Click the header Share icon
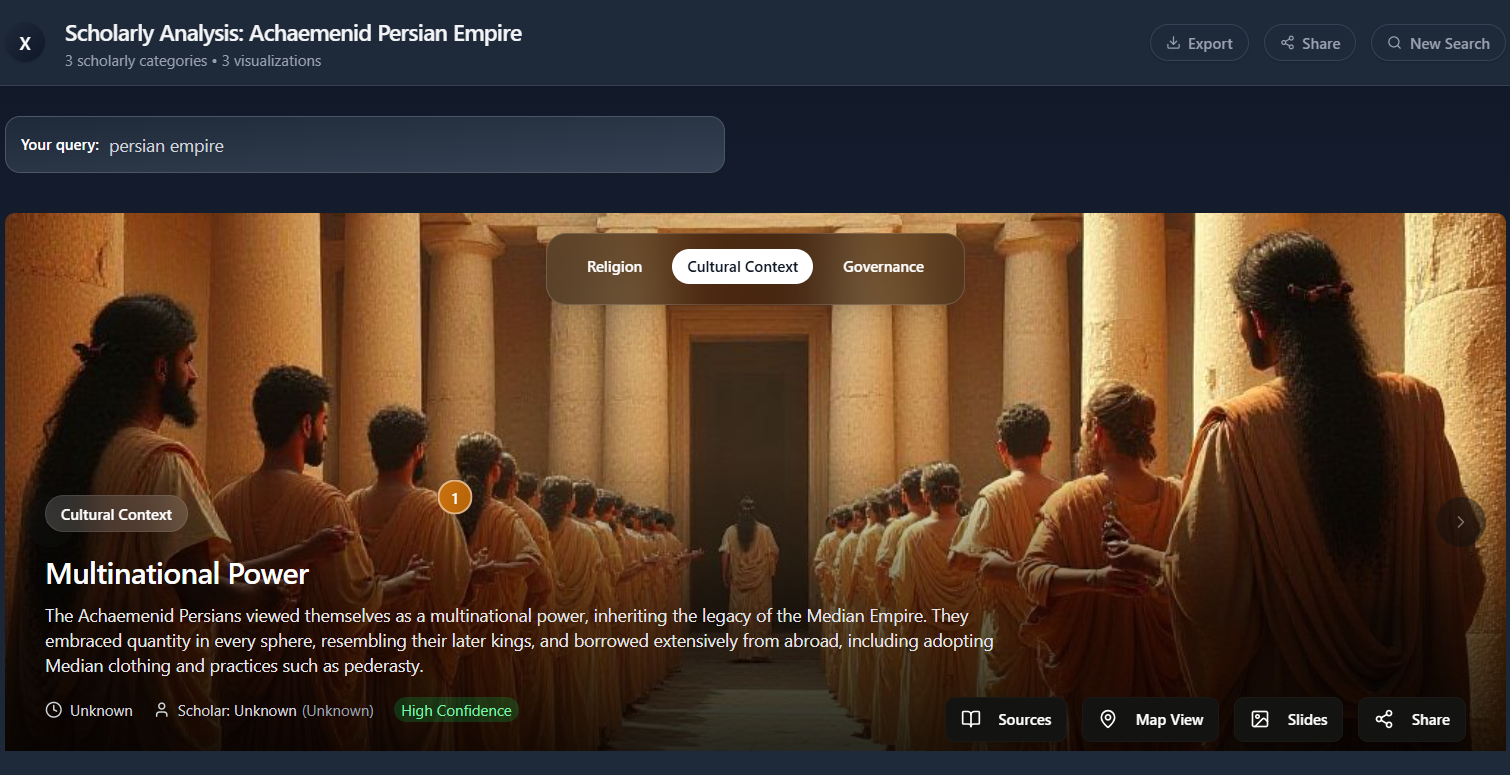 pos(1287,43)
